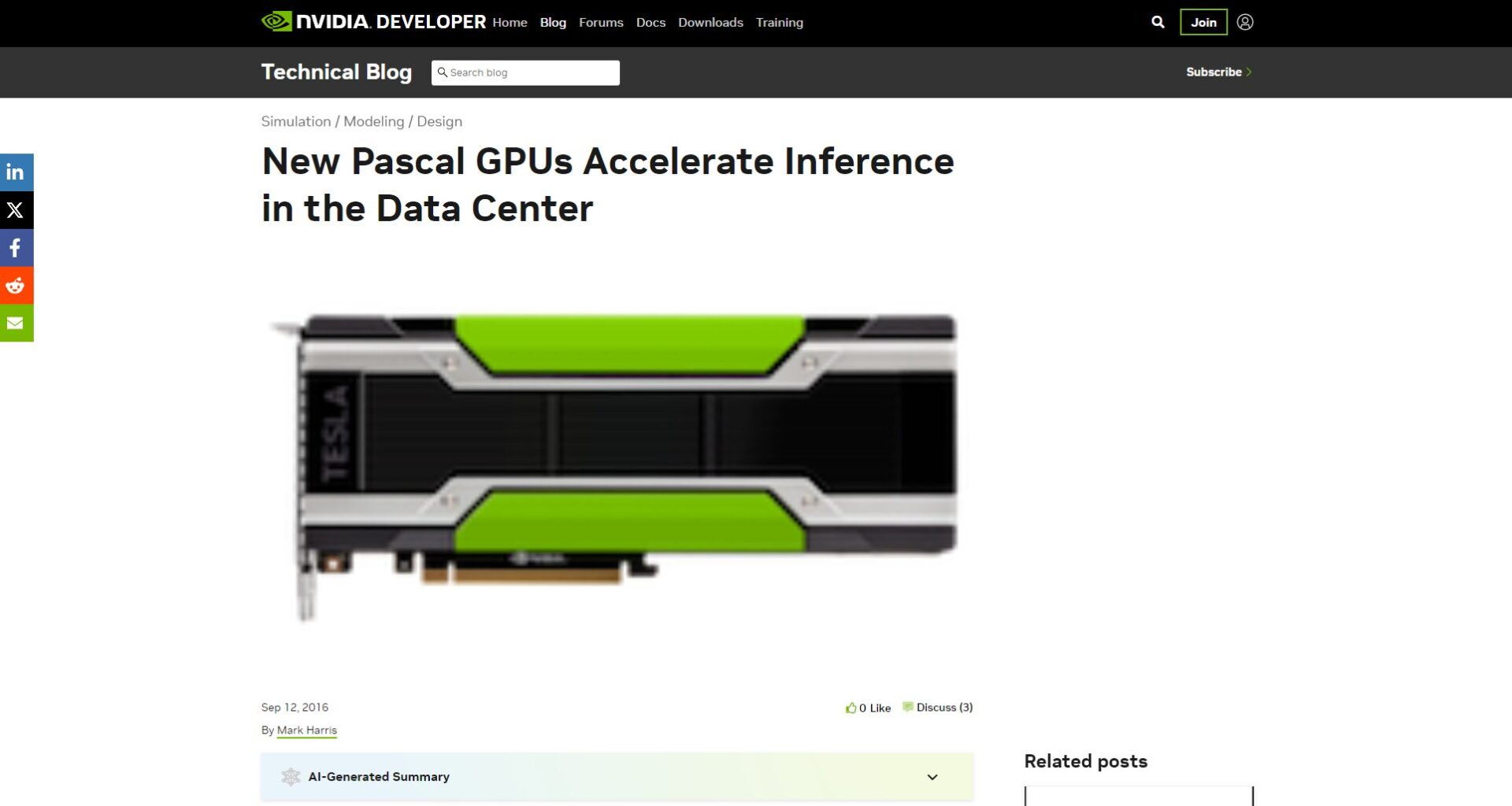Share article on Facebook

point(17,248)
